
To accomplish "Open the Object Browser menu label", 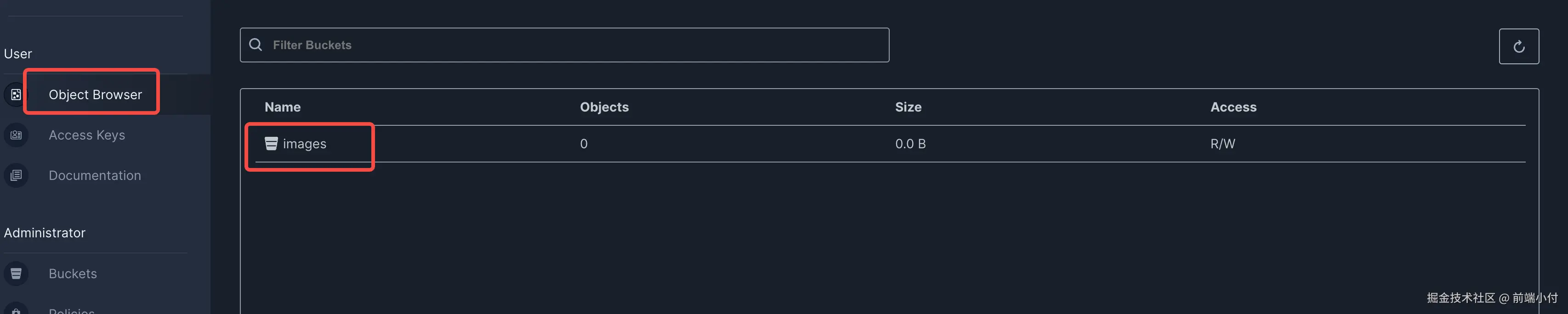I will [x=95, y=94].
